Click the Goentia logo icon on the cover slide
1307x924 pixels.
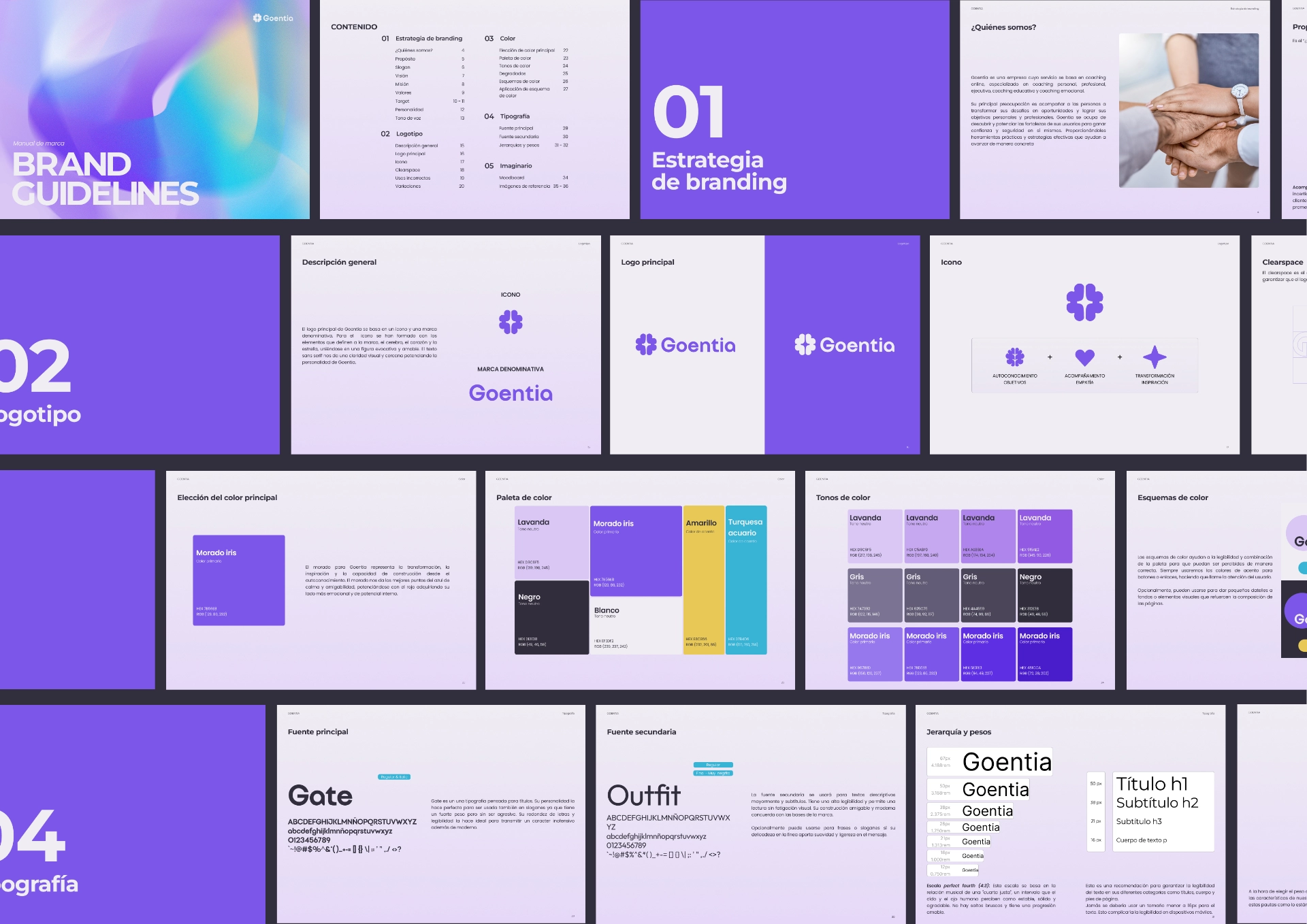257,18
